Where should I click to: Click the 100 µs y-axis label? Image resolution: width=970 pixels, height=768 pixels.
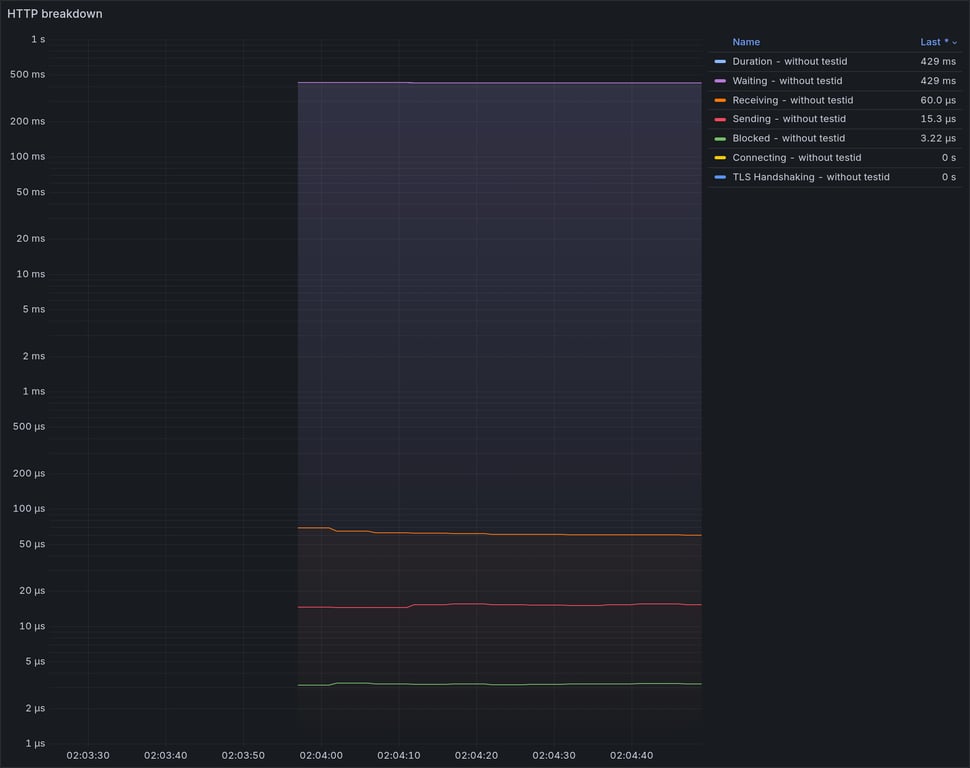pyautogui.click(x=29, y=509)
